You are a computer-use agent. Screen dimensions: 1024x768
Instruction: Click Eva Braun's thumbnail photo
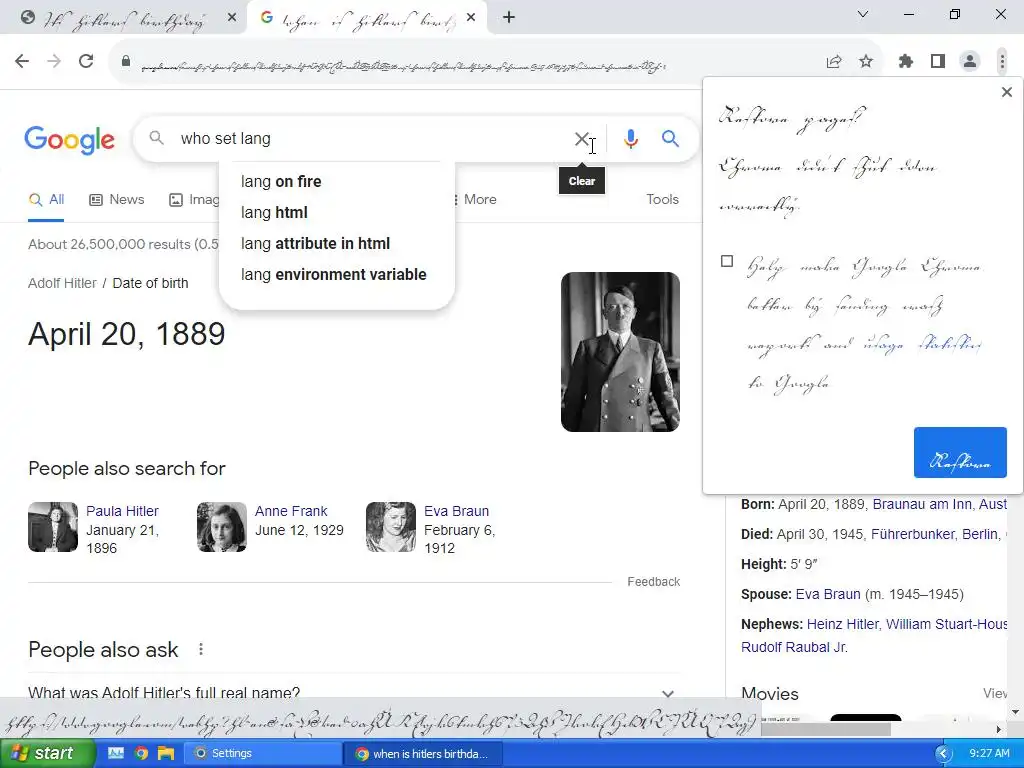391,527
